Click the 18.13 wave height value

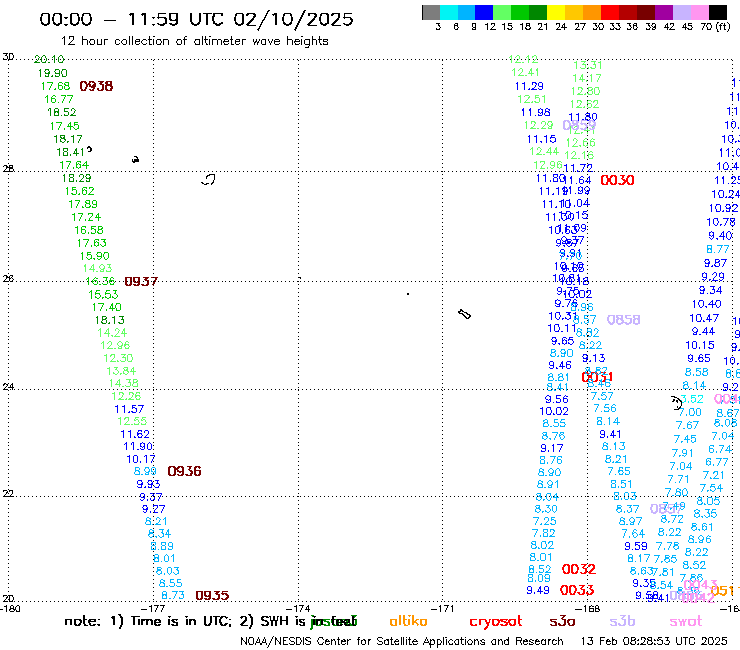pos(109,320)
